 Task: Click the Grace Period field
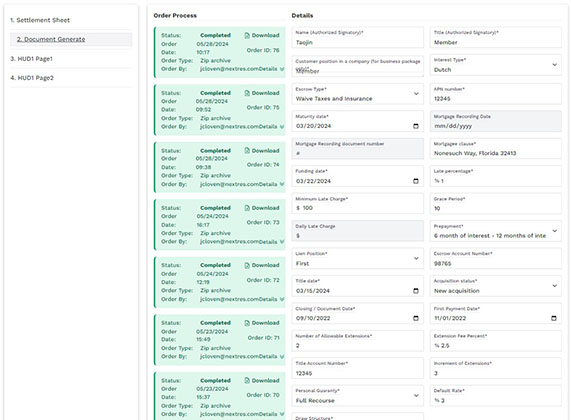click(495, 204)
